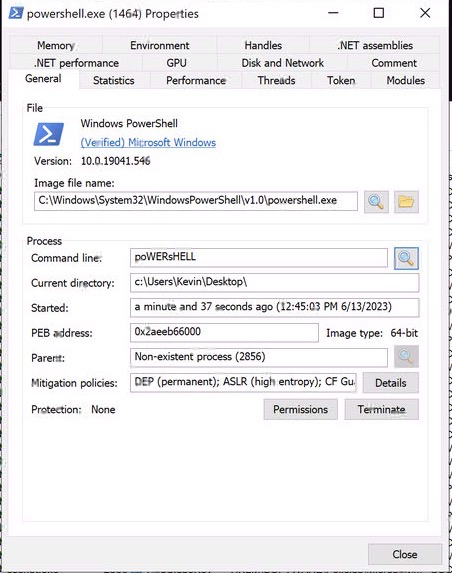Click the Protection value None
The image size is (452, 573).
tap(103, 409)
